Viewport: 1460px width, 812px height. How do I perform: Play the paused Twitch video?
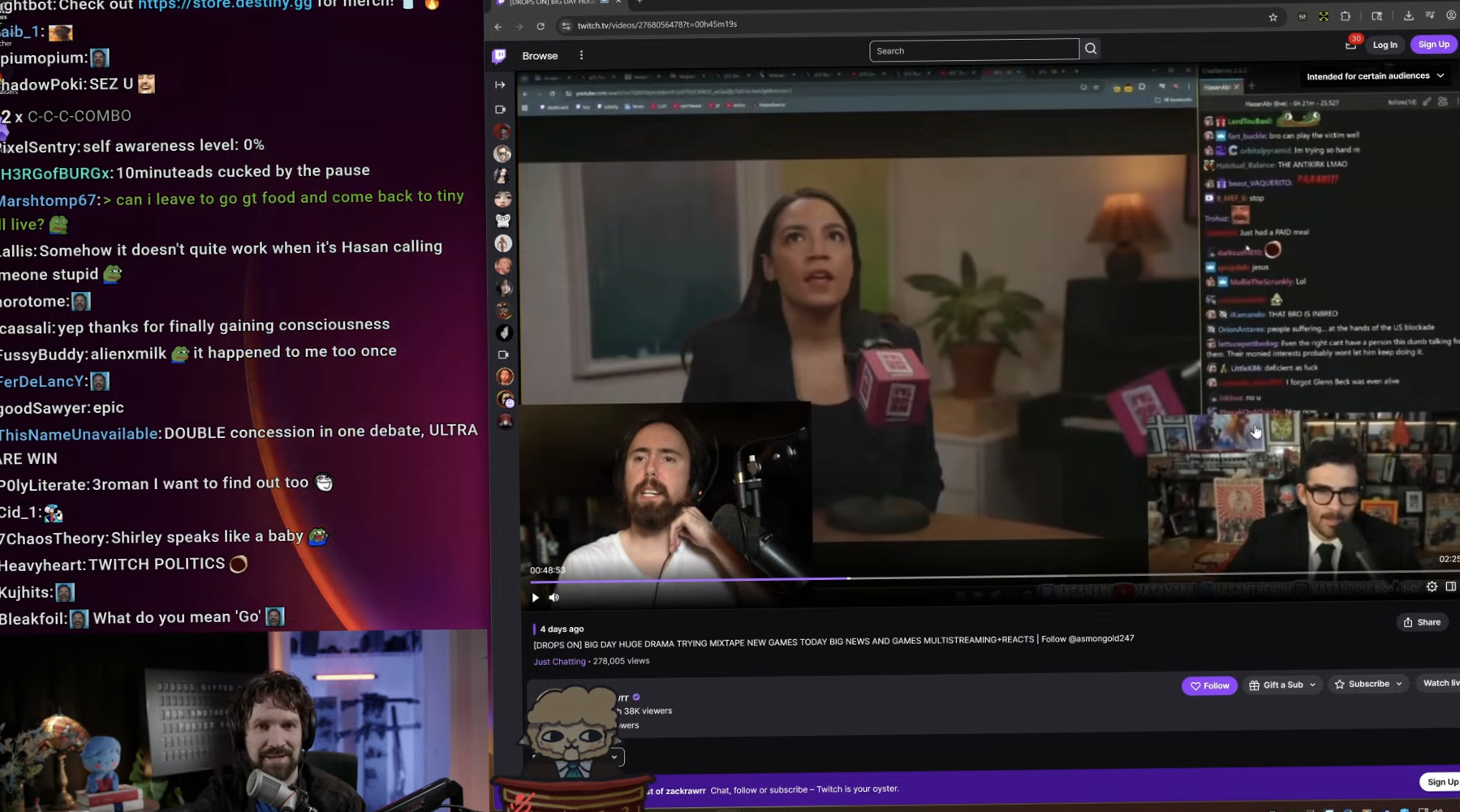coord(535,598)
